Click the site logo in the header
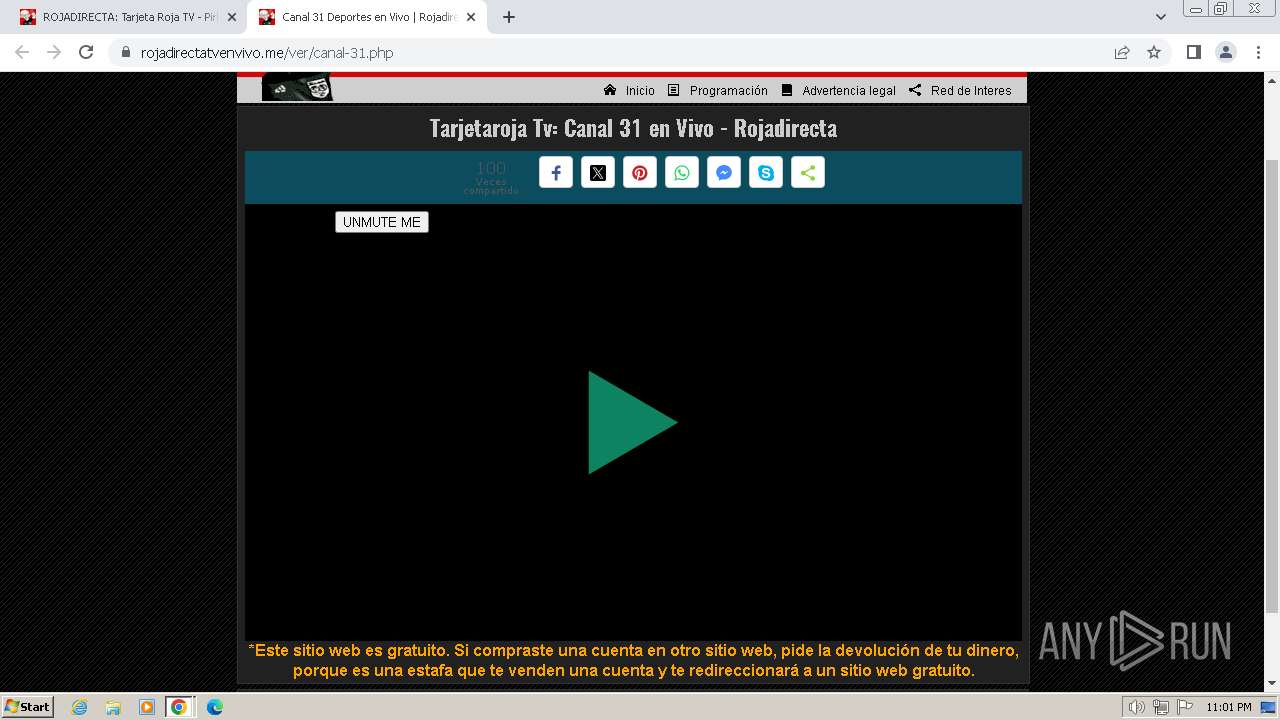 [x=297, y=88]
